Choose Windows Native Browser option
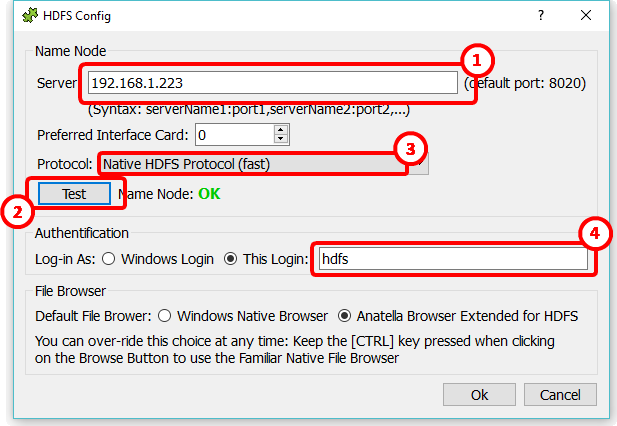Image resolution: width=617 pixels, height=426 pixels. pyautogui.click(x=164, y=316)
